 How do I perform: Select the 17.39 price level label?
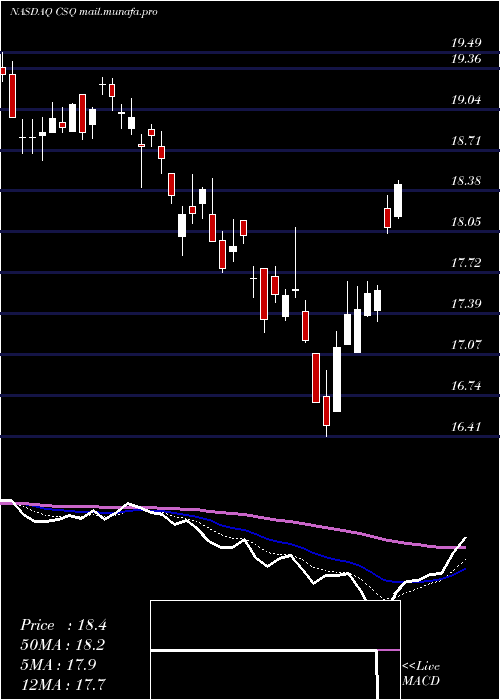click(x=466, y=304)
